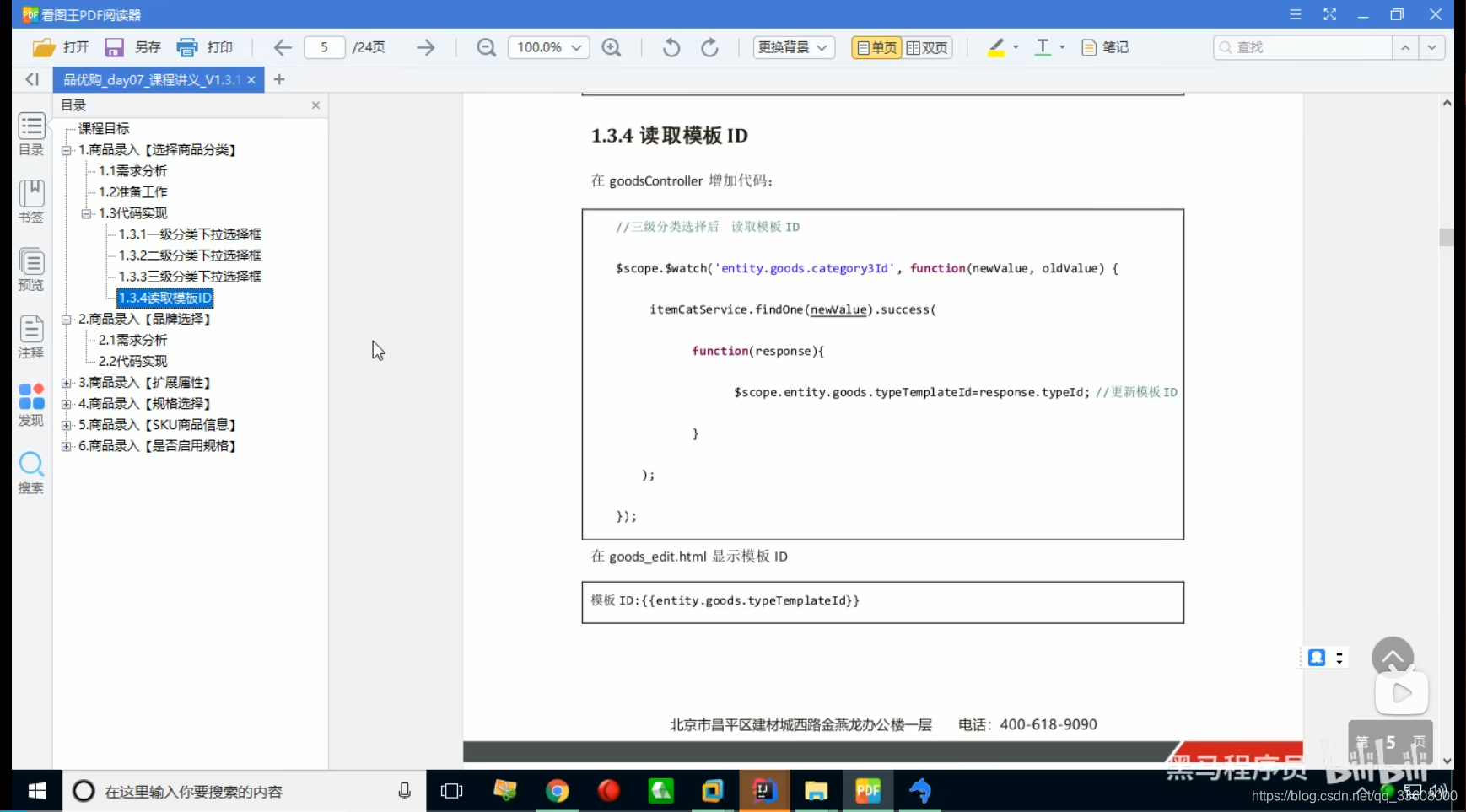
Task: Select 2.2代码实现 outline entry
Action: 132,361
